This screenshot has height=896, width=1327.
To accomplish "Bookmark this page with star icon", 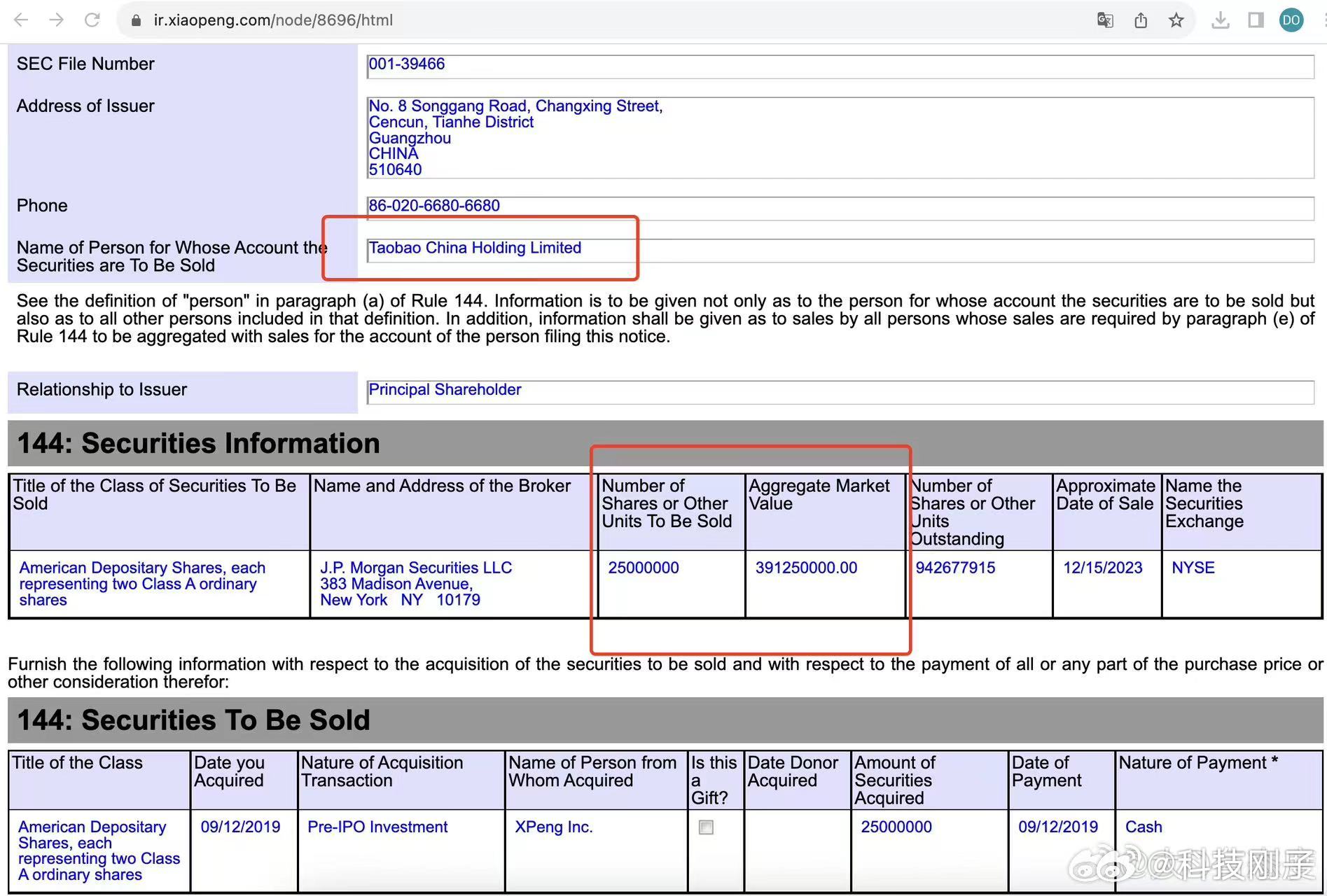I will 1176,20.
